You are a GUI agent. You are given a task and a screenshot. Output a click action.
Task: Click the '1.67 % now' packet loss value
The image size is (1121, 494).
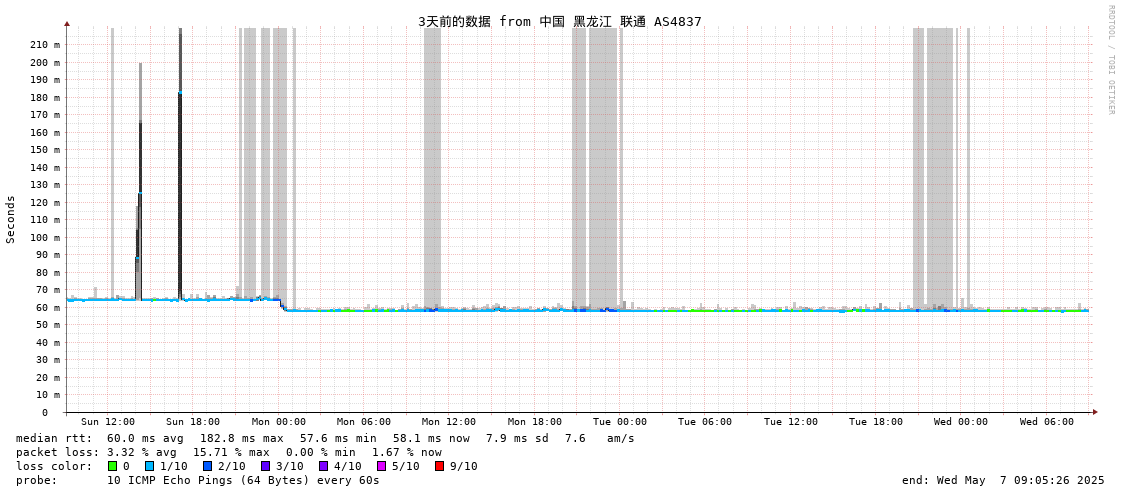(x=407, y=453)
